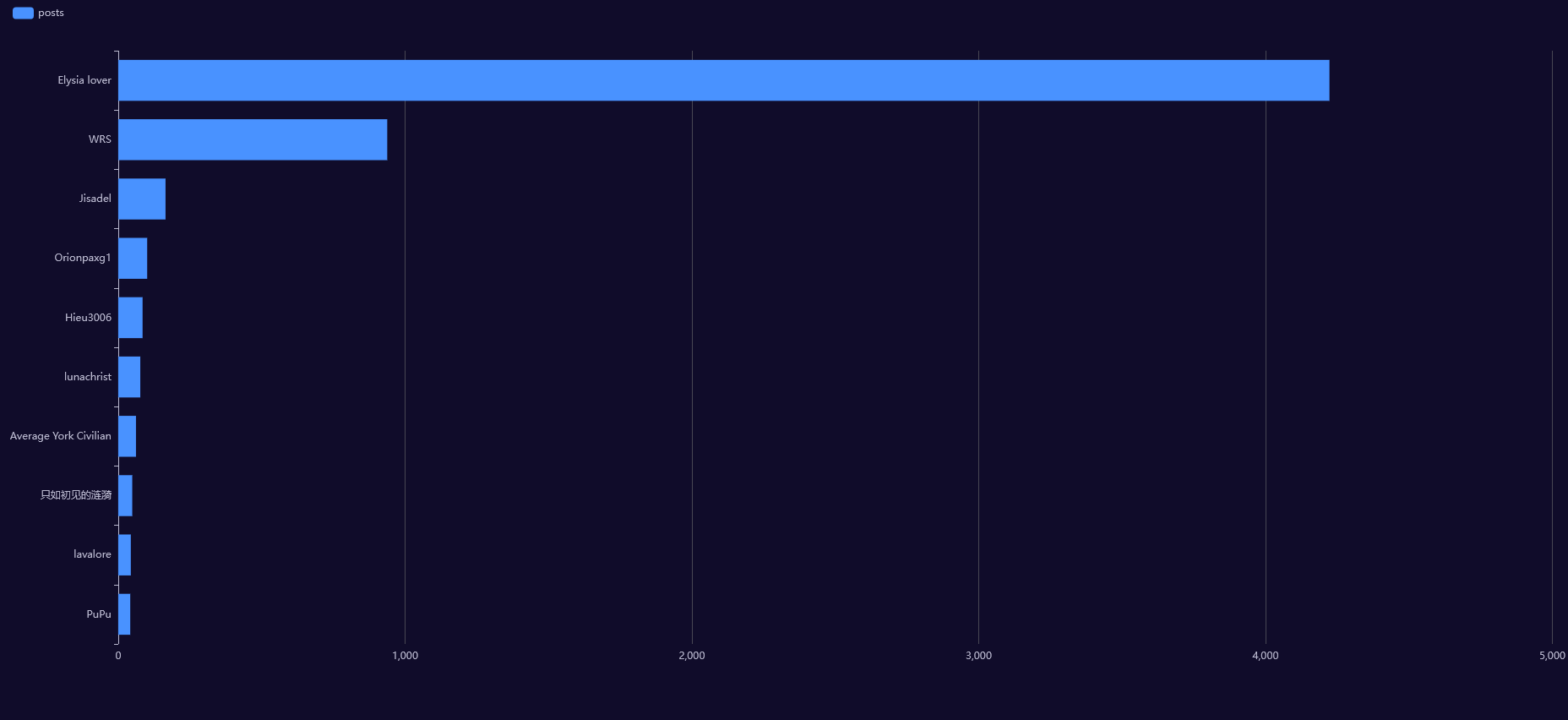Select the PuPu bar

[x=124, y=614]
